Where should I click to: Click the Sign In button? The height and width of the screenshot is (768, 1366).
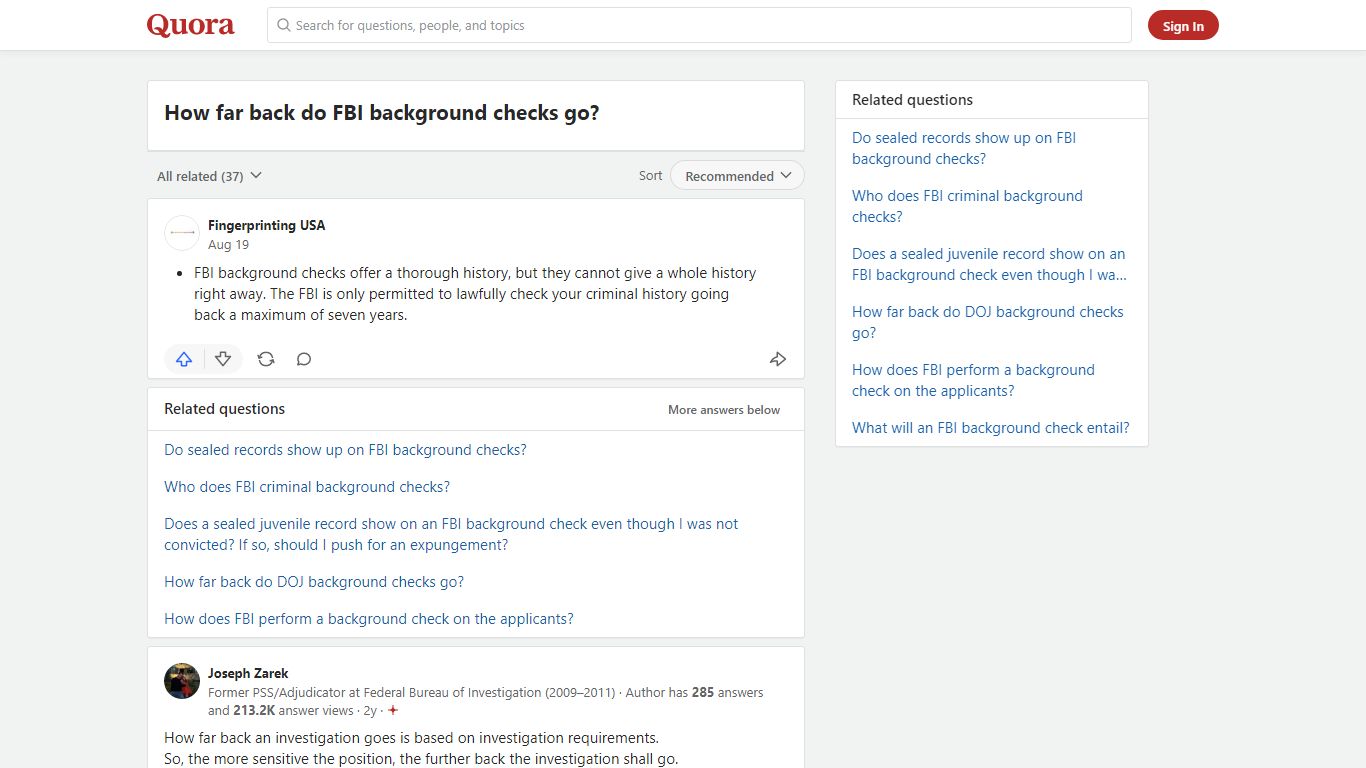1183,26
